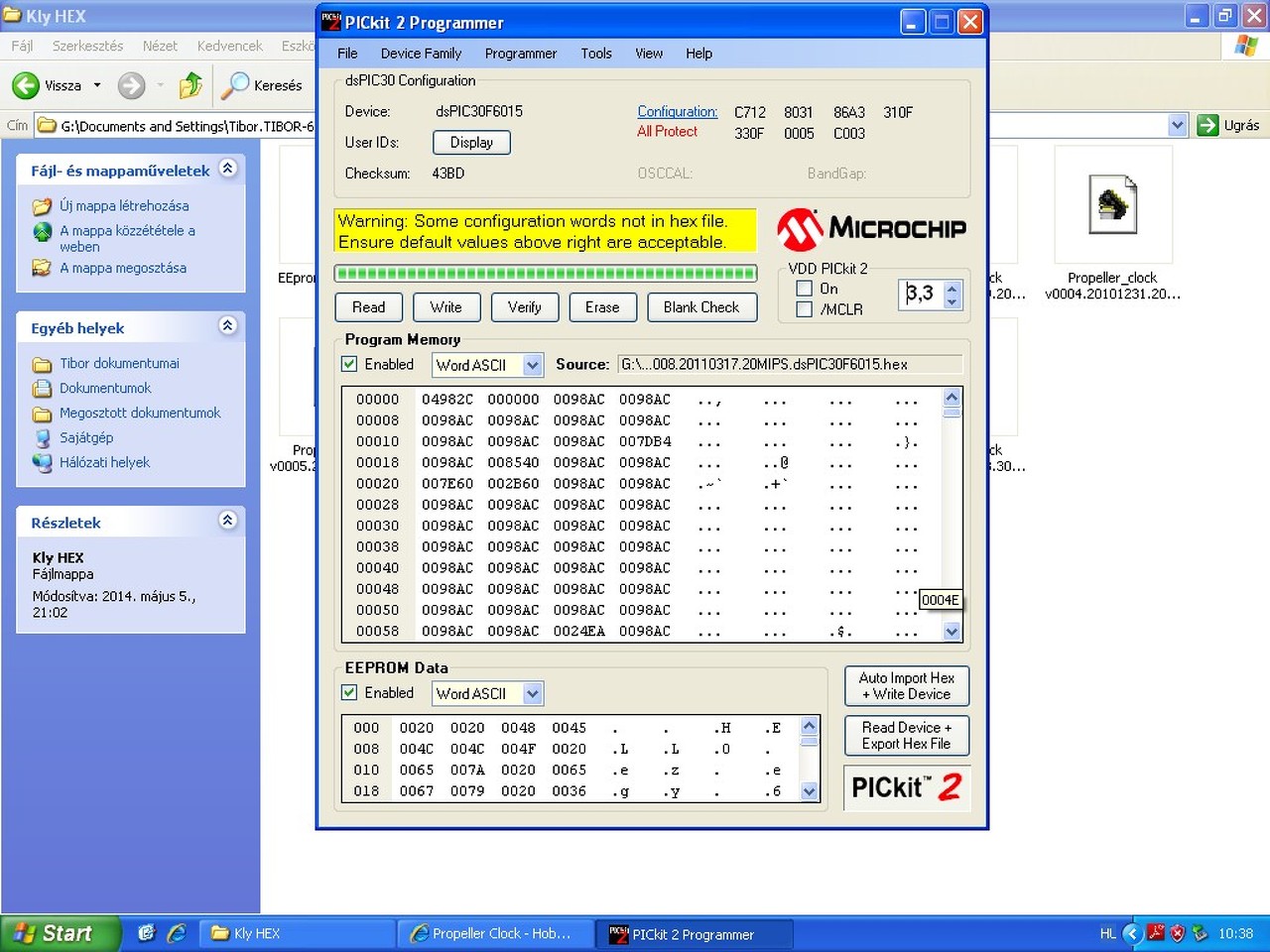Increase VDD voltage with up arrow

point(952,288)
